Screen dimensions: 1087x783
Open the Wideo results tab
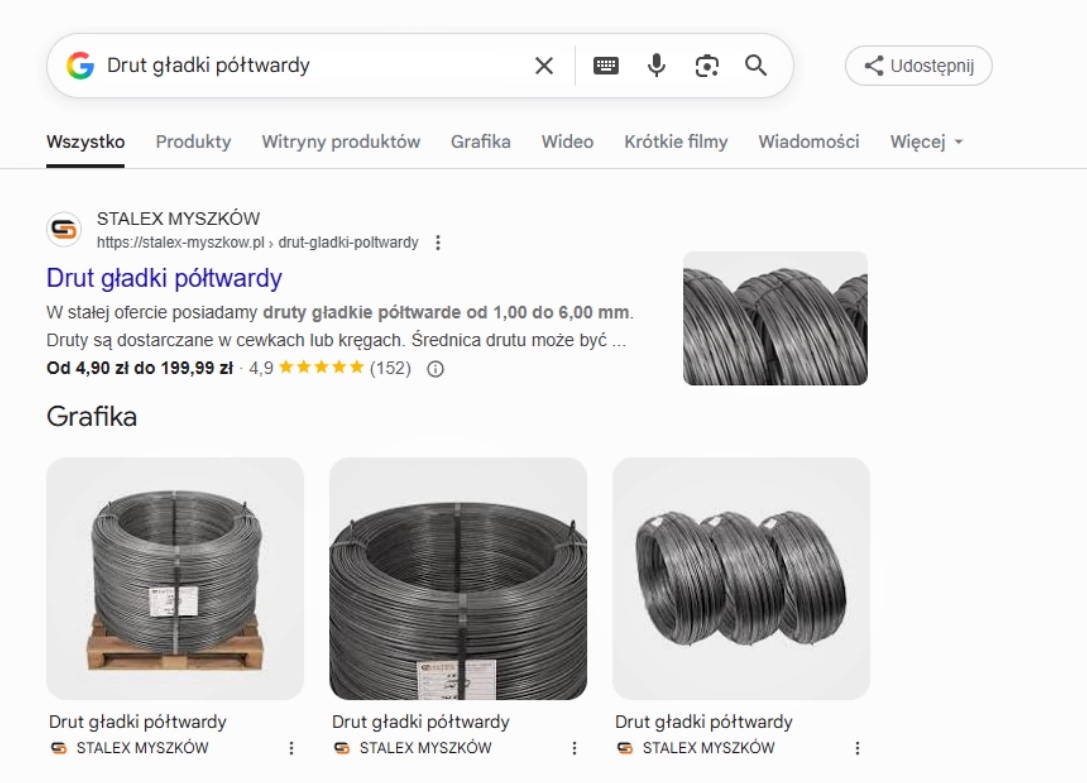(567, 142)
